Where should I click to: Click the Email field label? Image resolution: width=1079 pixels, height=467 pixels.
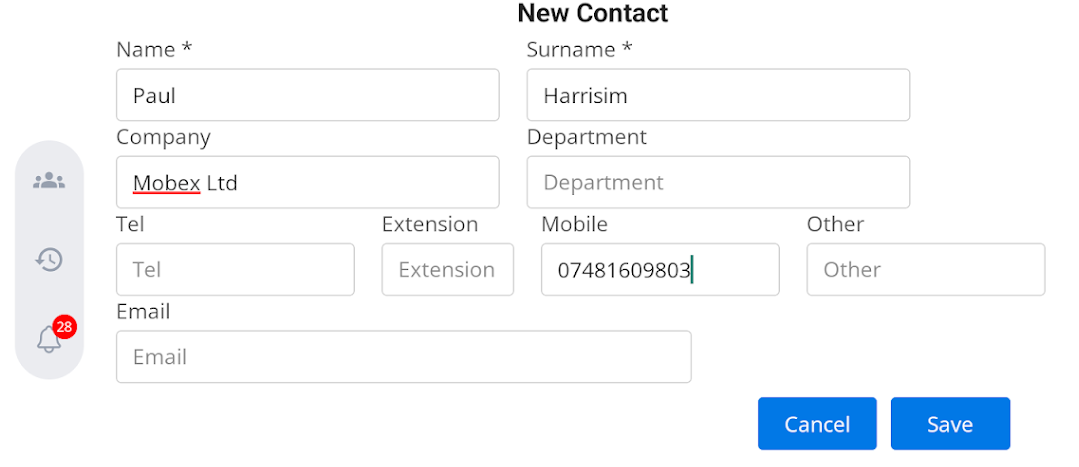pos(143,311)
